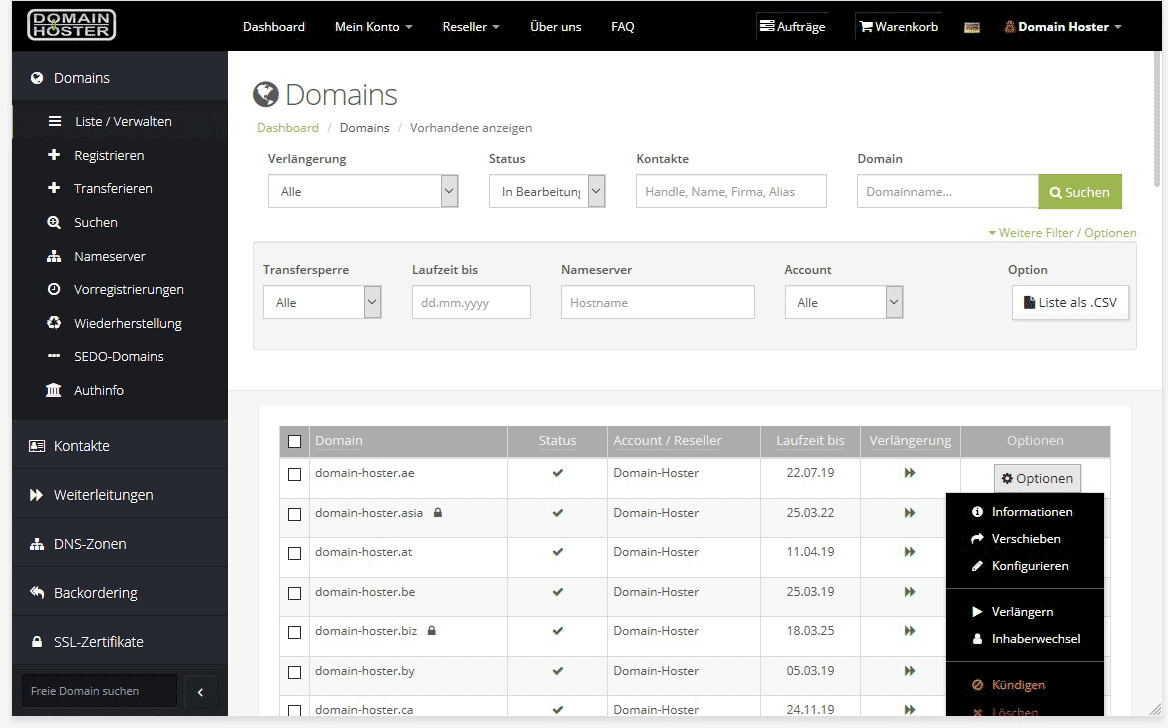The image size is (1168, 728).
Task: Open the Warenkorb shopping cart
Action: (898, 27)
